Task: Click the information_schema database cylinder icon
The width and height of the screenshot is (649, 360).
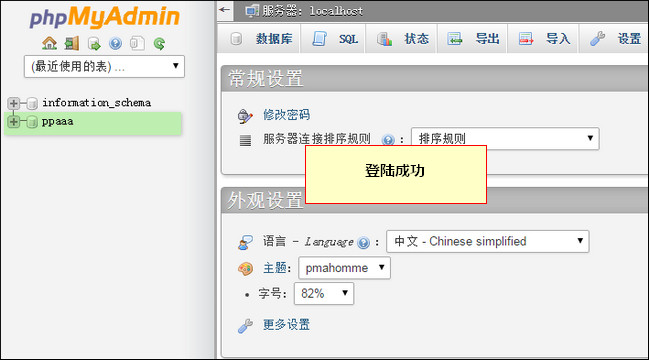Action: tap(32, 103)
